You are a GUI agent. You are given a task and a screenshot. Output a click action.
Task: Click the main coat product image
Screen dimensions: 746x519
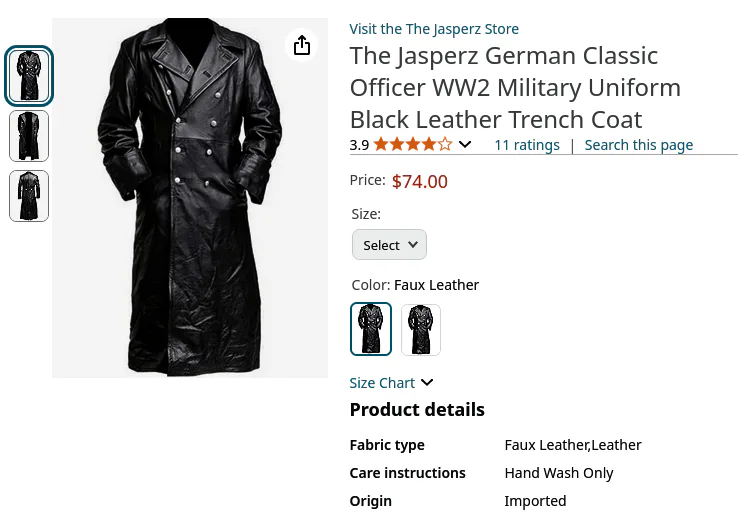tap(190, 198)
